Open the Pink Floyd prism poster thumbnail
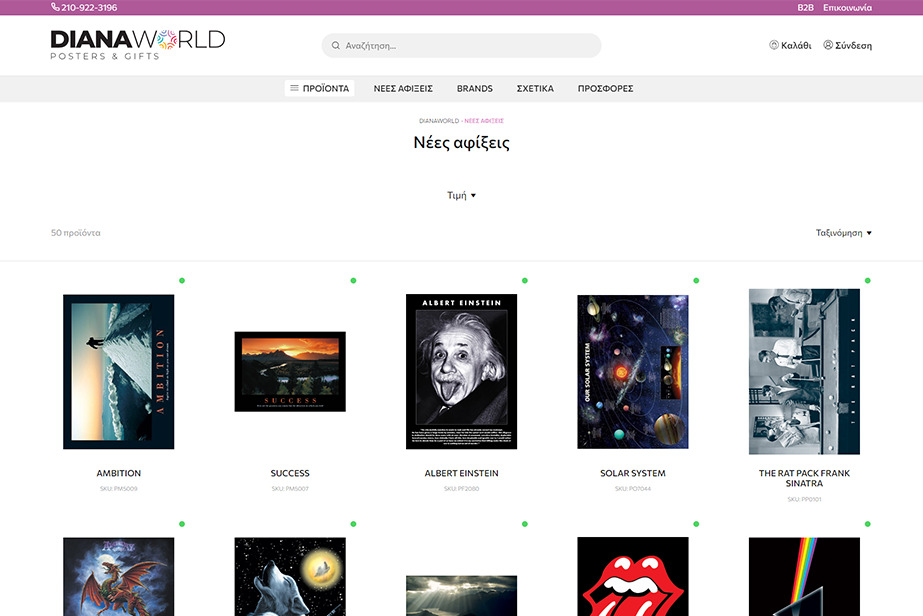The width and height of the screenshot is (923, 616). tap(804, 577)
